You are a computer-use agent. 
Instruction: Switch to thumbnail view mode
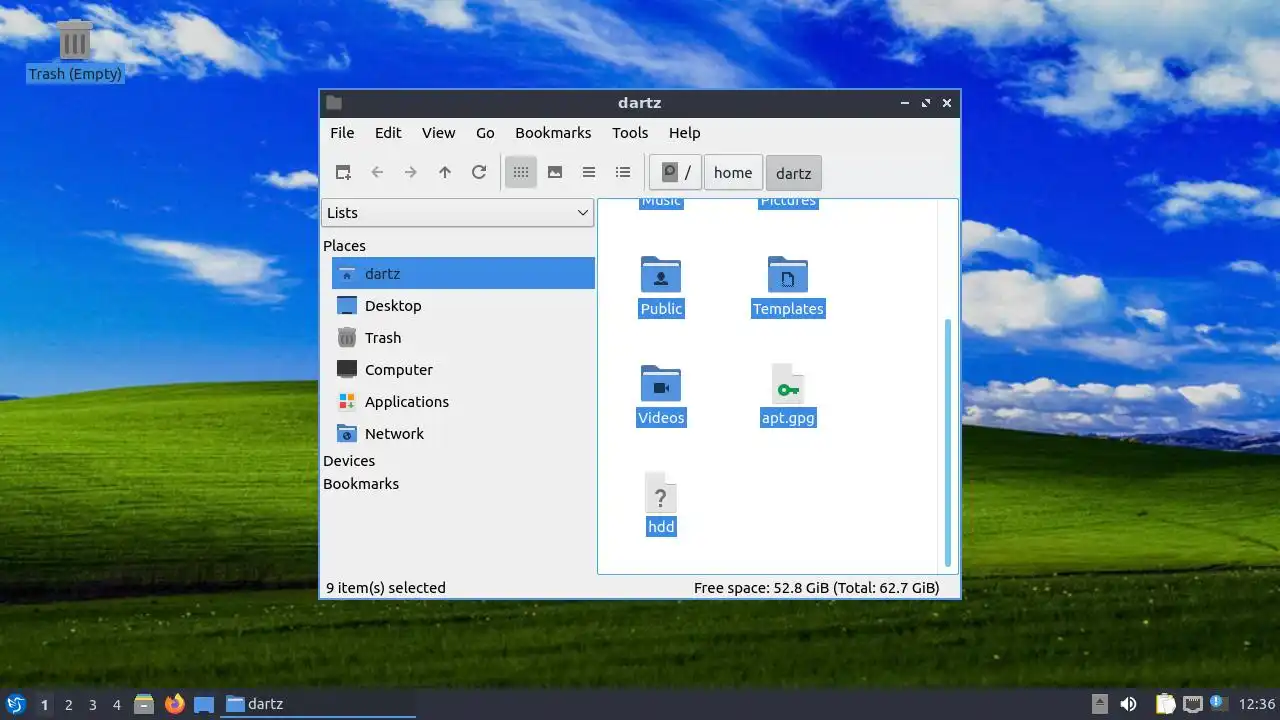coord(555,172)
